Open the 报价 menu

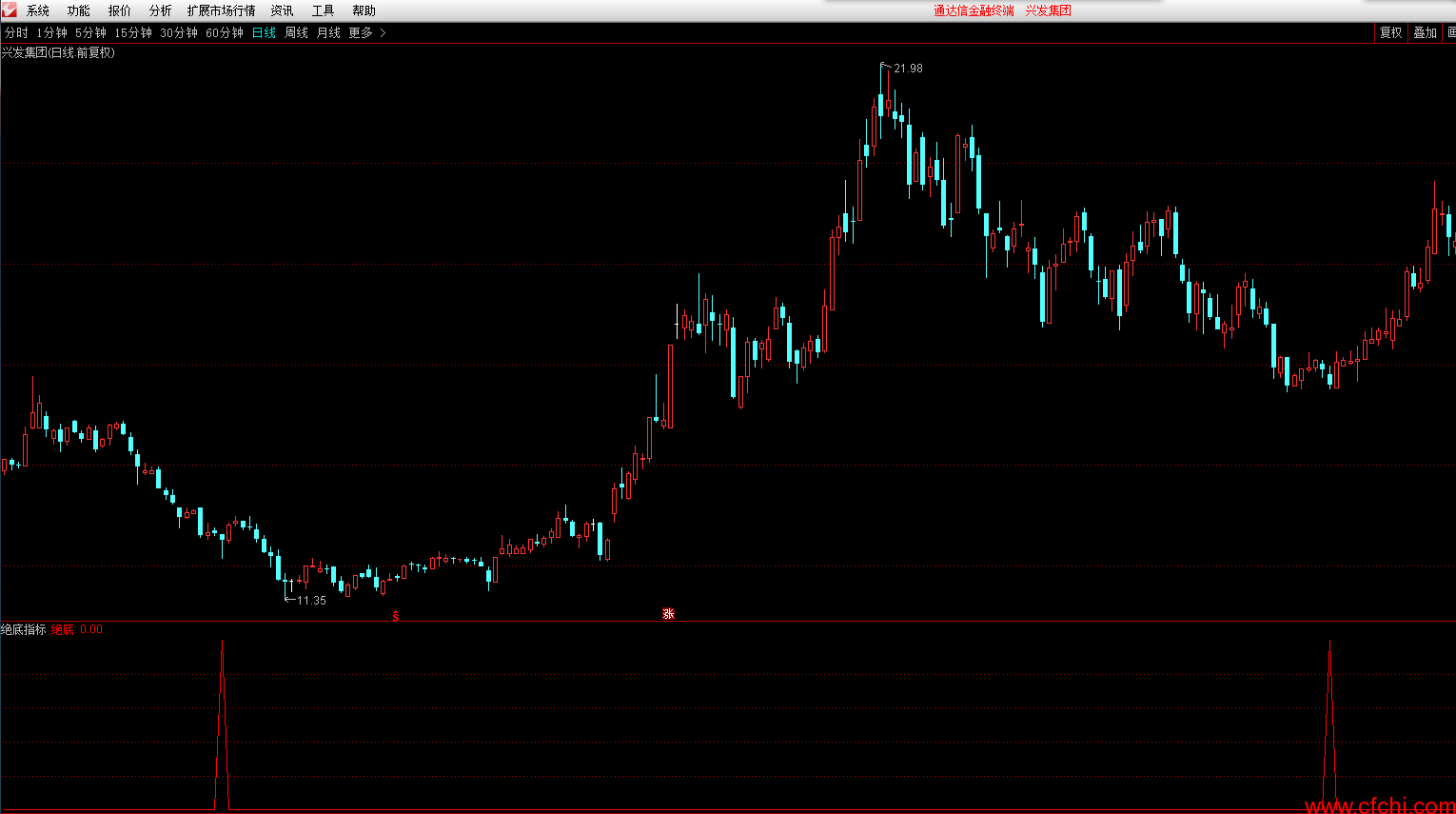pyautogui.click(x=120, y=10)
